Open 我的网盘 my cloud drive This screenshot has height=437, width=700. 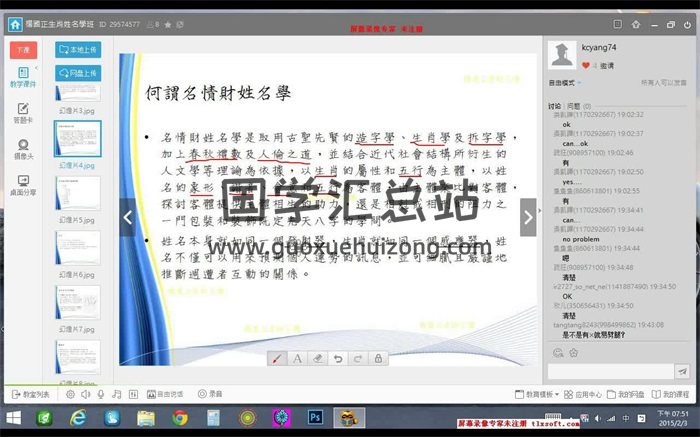(x=625, y=395)
